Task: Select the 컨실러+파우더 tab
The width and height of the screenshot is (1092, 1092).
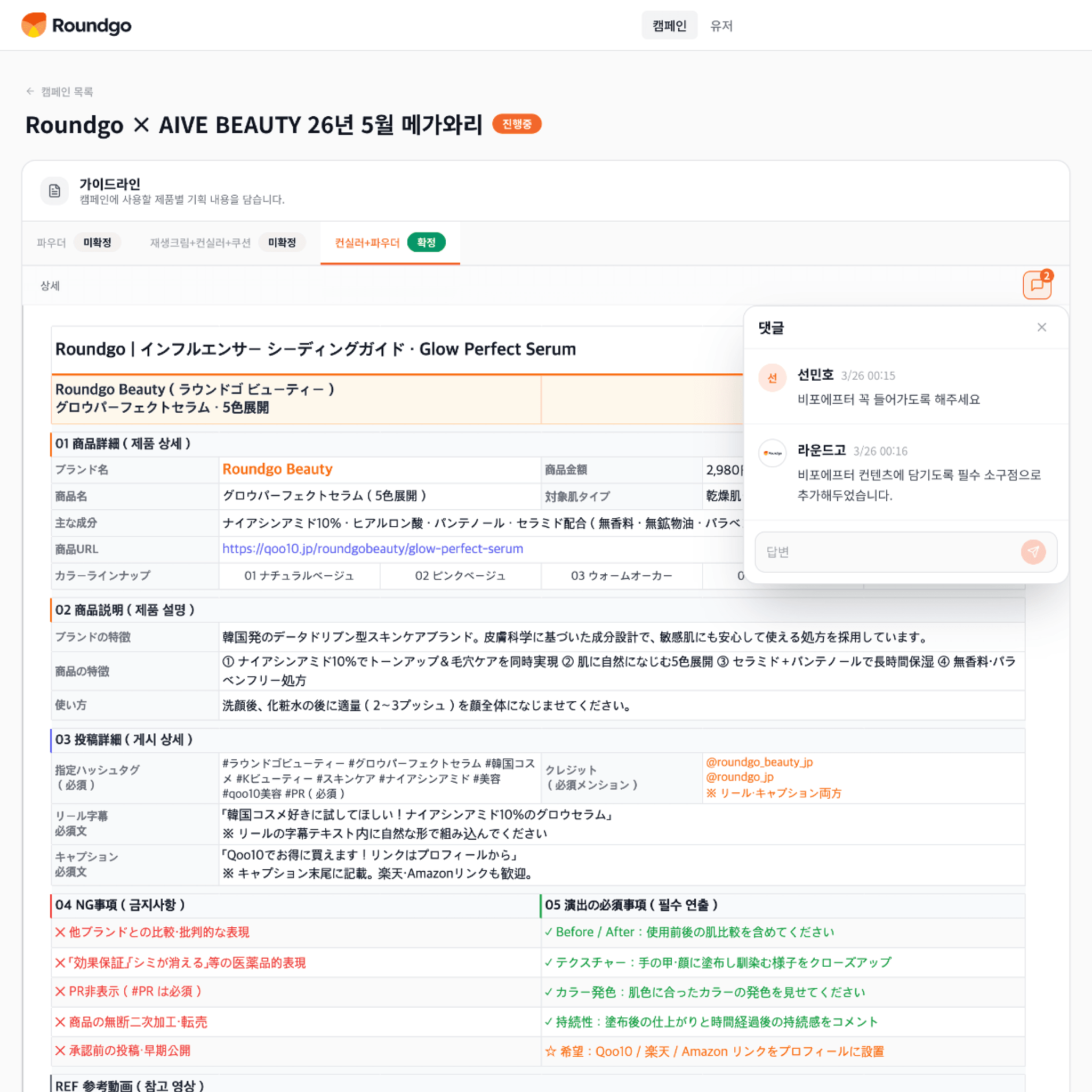Action: [x=390, y=243]
